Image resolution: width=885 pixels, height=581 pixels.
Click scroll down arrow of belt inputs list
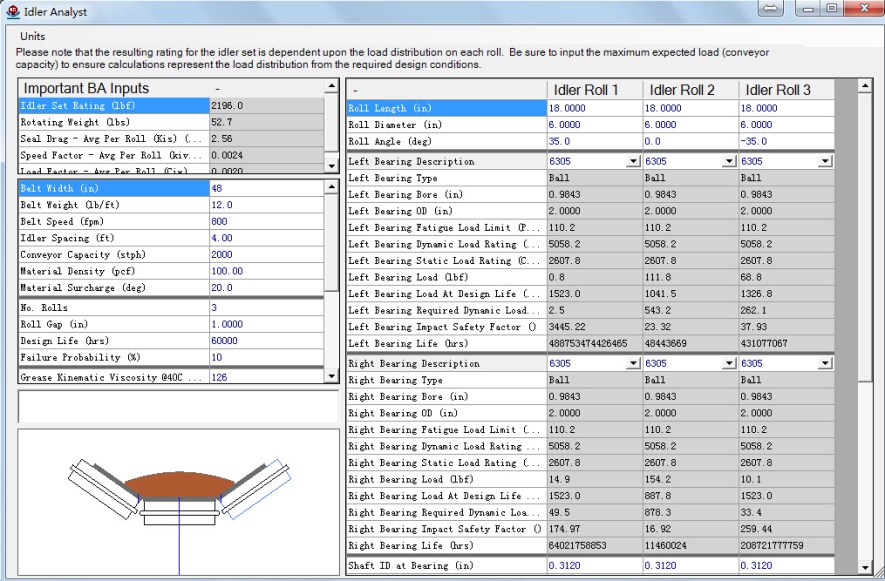(x=331, y=375)
